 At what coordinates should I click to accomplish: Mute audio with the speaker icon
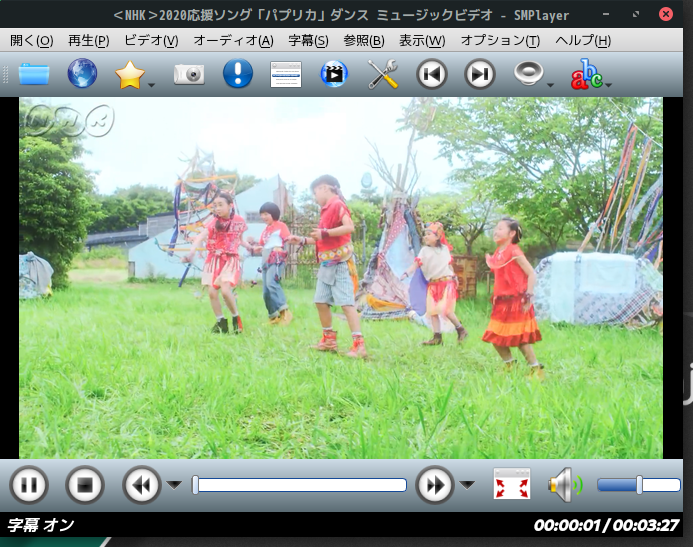coord(565,485)
